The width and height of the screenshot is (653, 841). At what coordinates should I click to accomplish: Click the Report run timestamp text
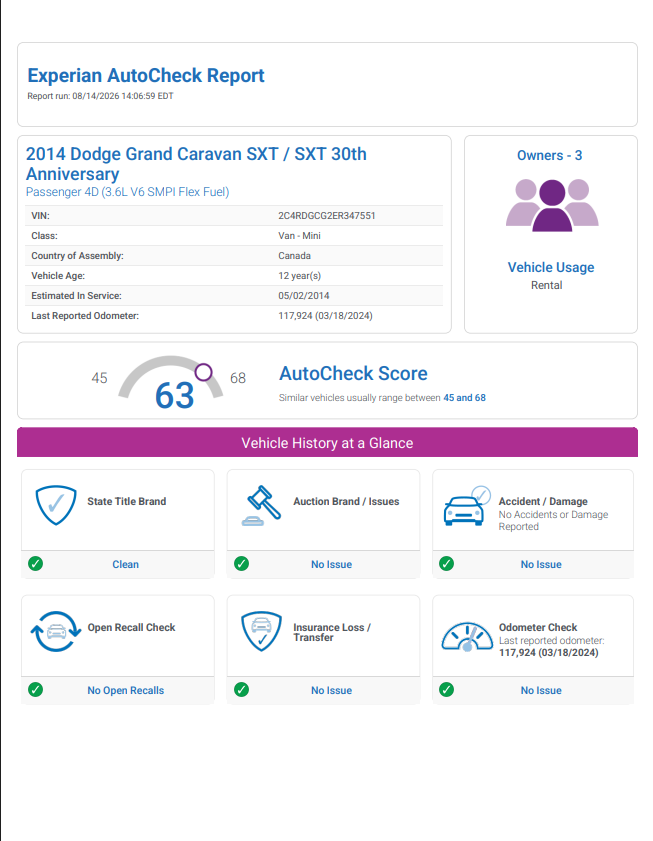100,96
